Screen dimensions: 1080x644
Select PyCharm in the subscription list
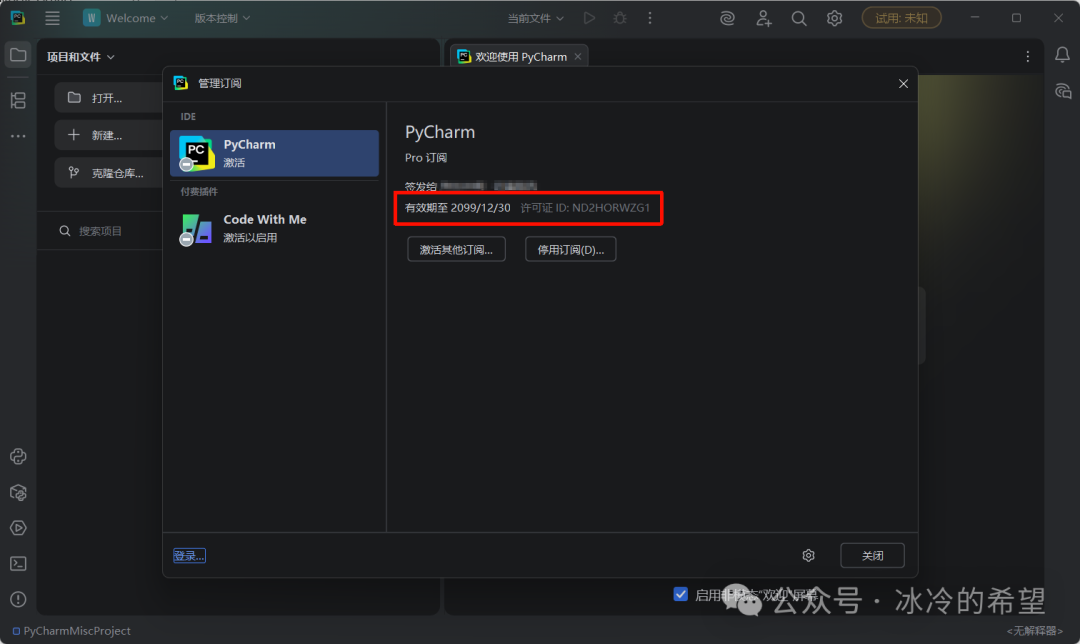point(274,153)
